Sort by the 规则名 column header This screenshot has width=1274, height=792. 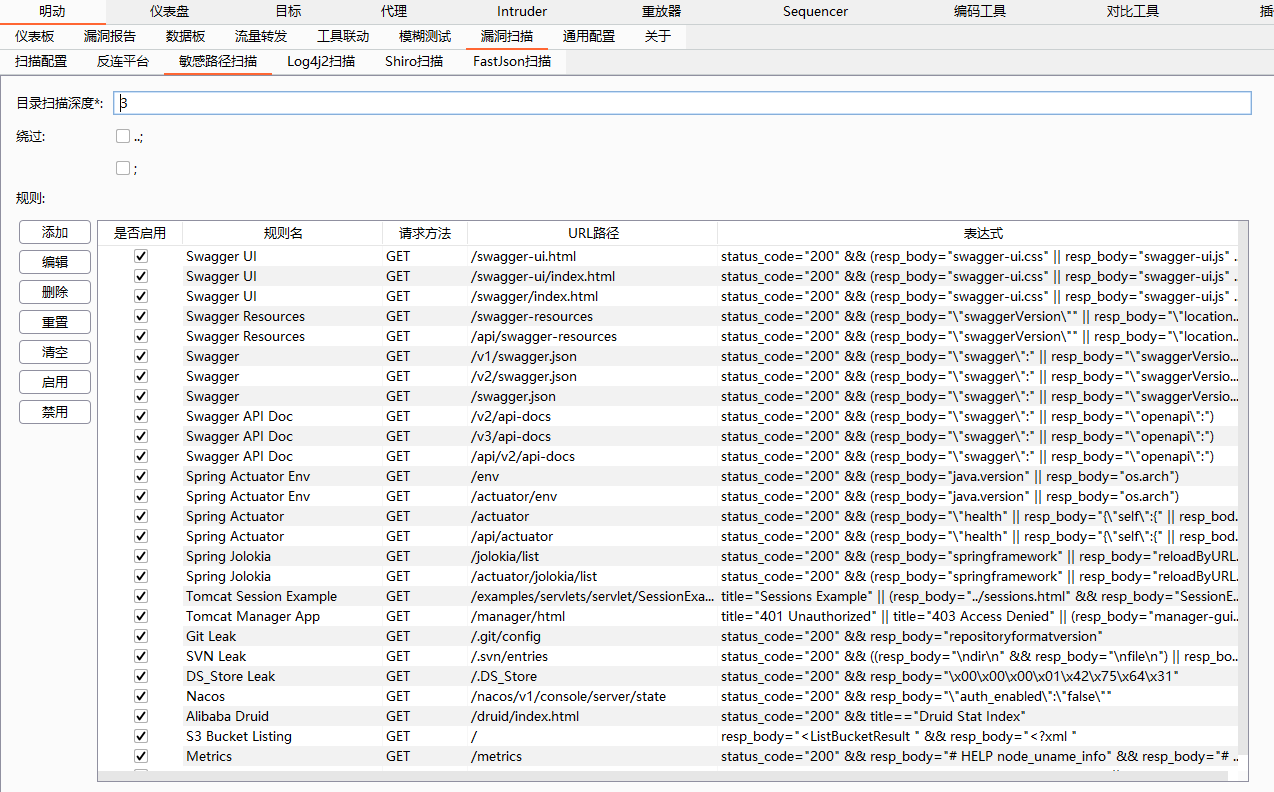(283, 233)
